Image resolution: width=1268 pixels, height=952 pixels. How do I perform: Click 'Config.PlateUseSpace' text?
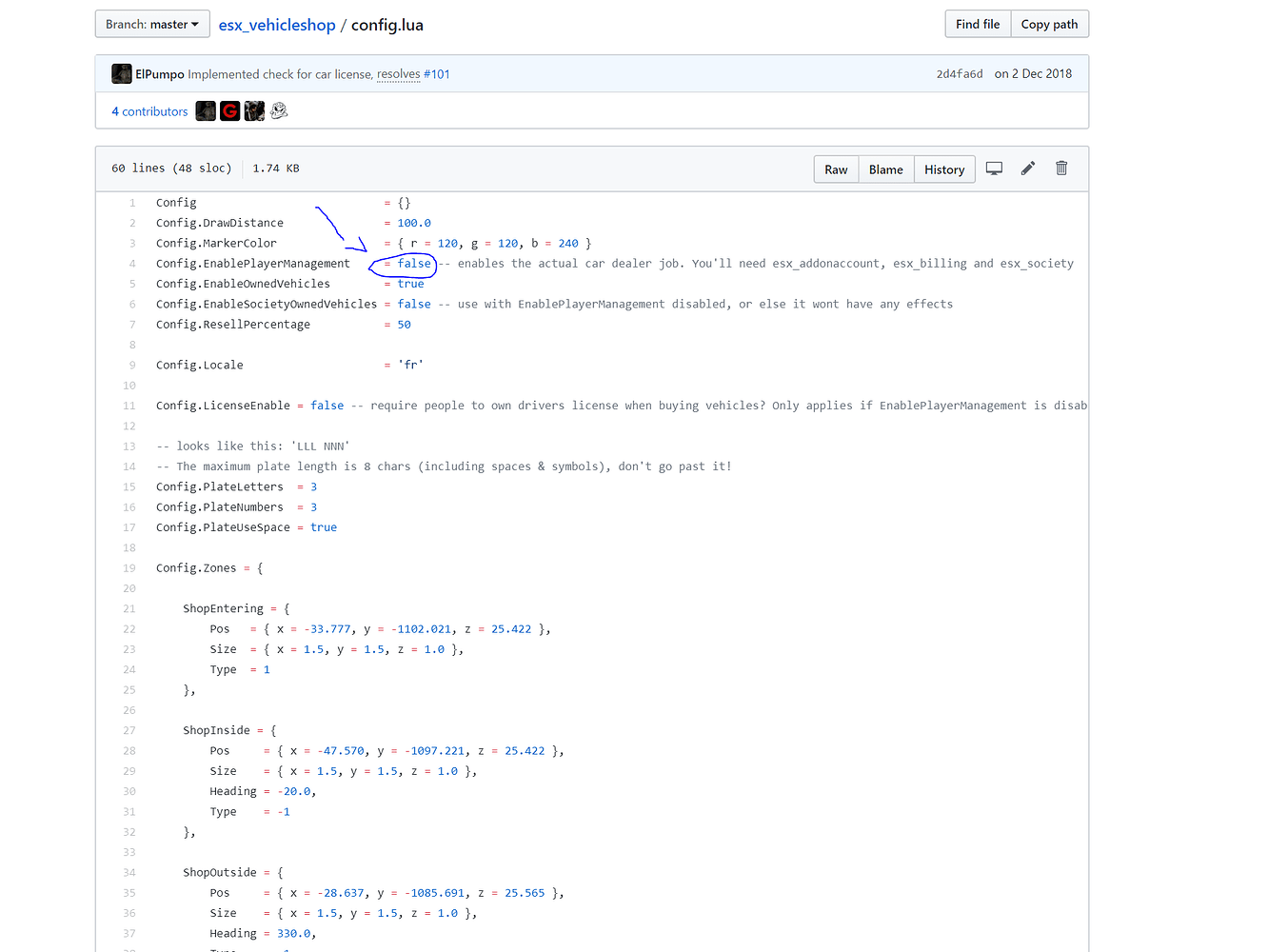pyautogui.click(x=223, y=527)
